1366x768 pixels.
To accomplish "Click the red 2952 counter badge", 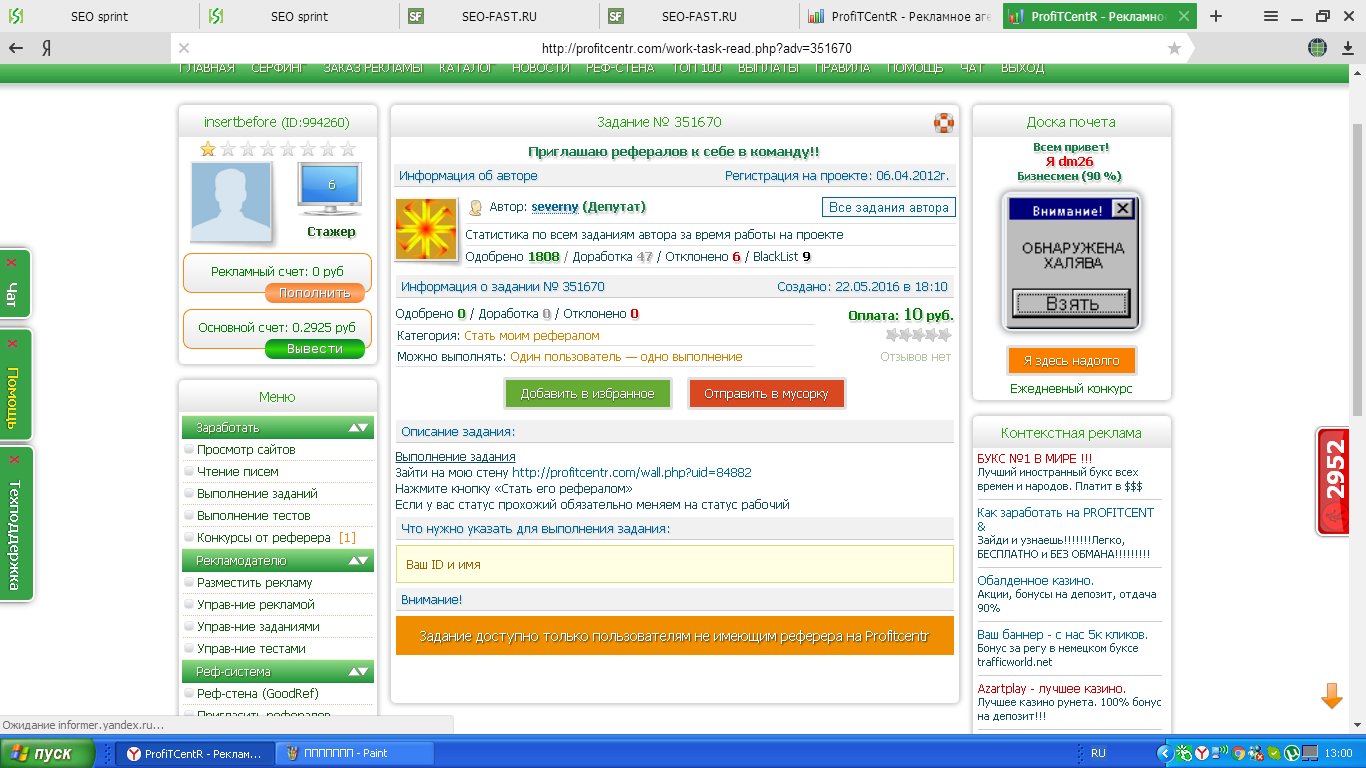I will coord(1335,482).
